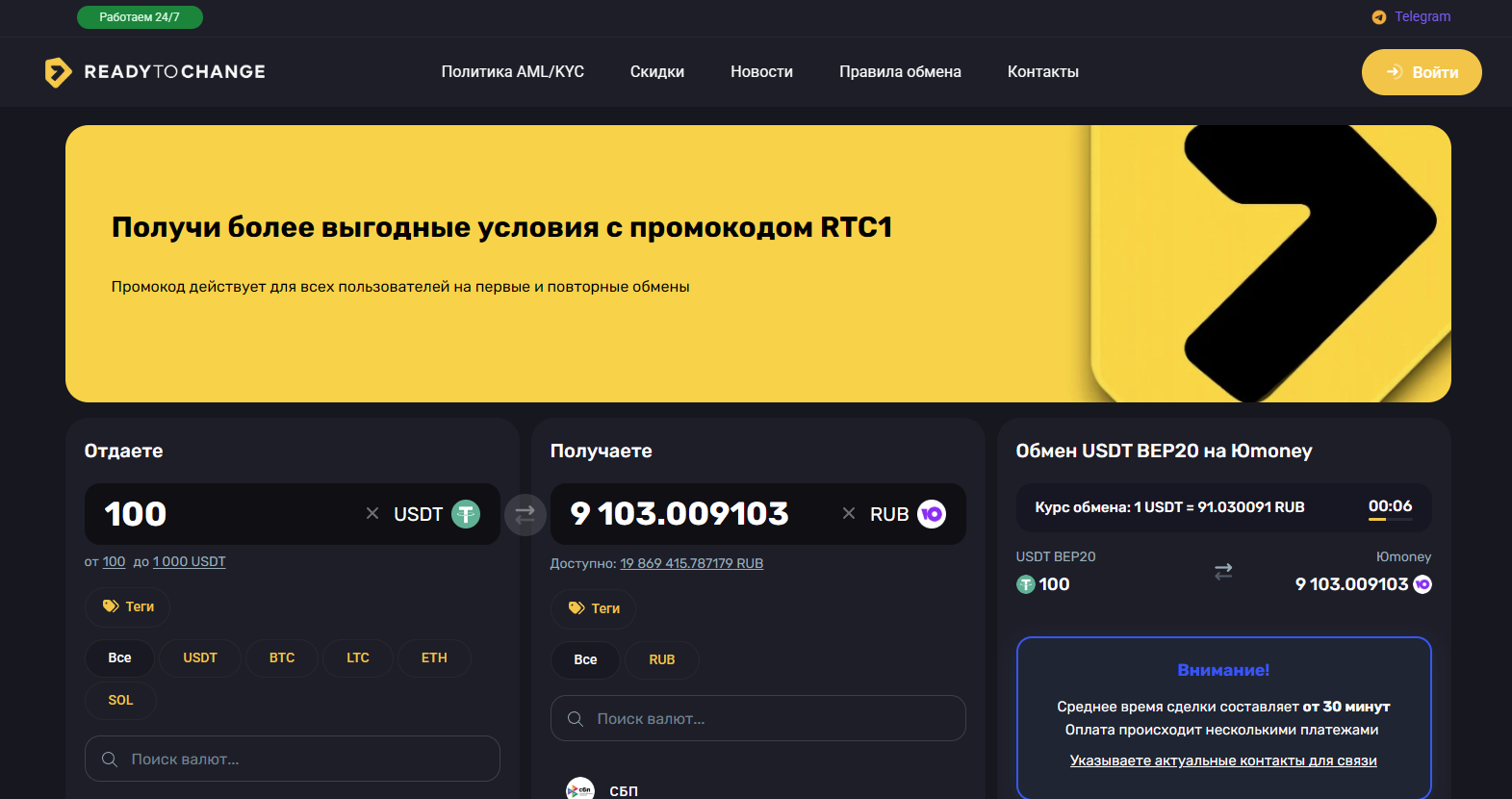Image resolution: width=1512 pixels, height=799 pixels.
Task: Click the minimum 100 link
Action: (x=115, y=562)
